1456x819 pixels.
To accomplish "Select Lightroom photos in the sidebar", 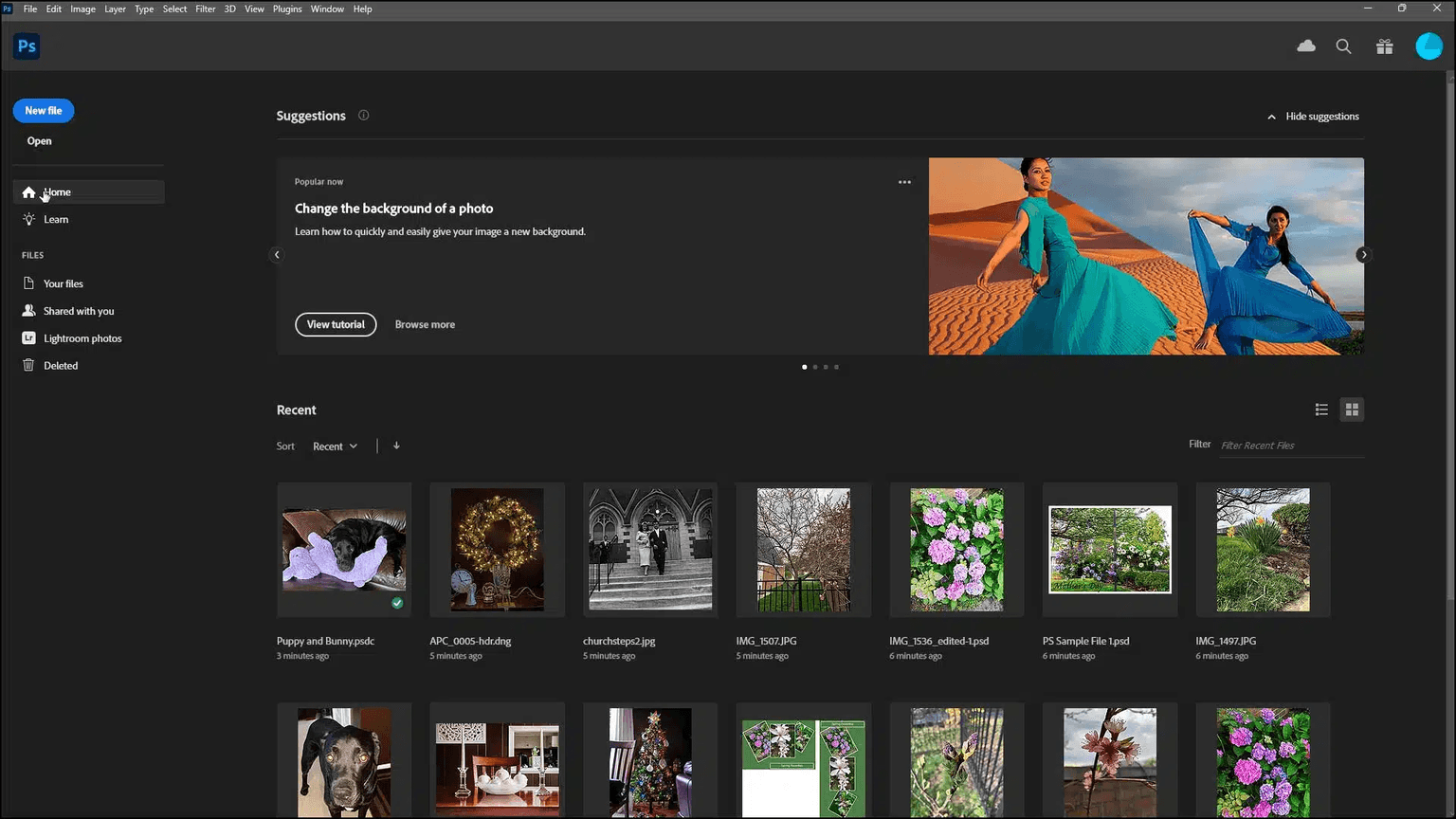I will pos(82,338).
